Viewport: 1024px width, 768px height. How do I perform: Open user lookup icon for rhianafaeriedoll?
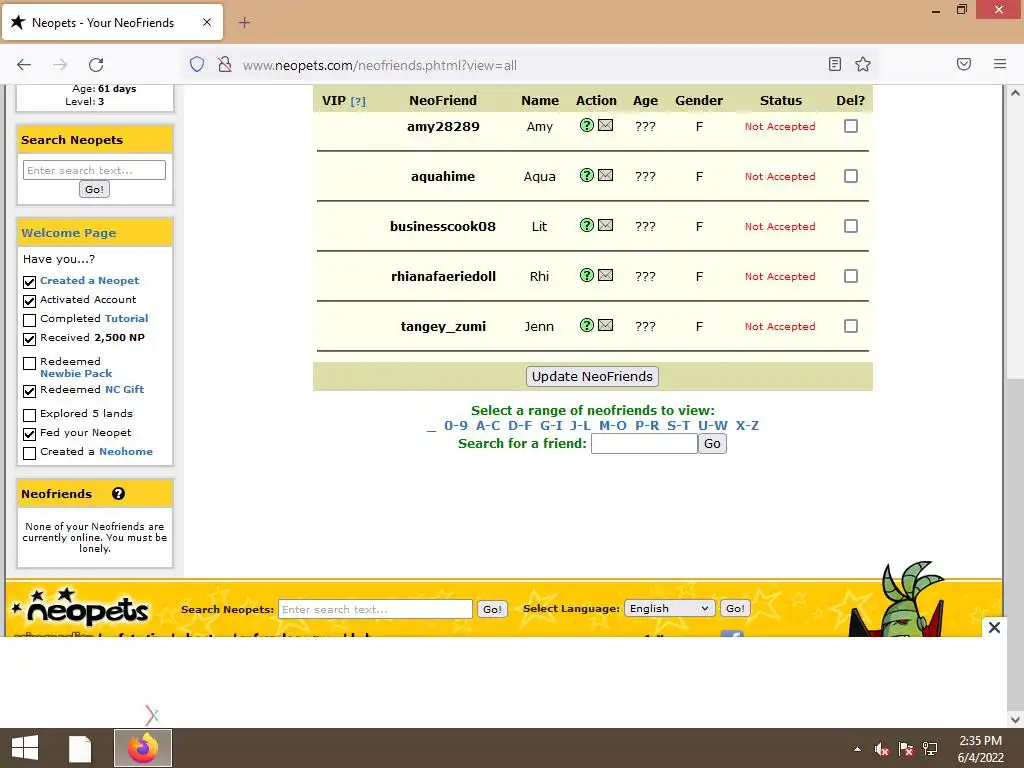point(586,275)
